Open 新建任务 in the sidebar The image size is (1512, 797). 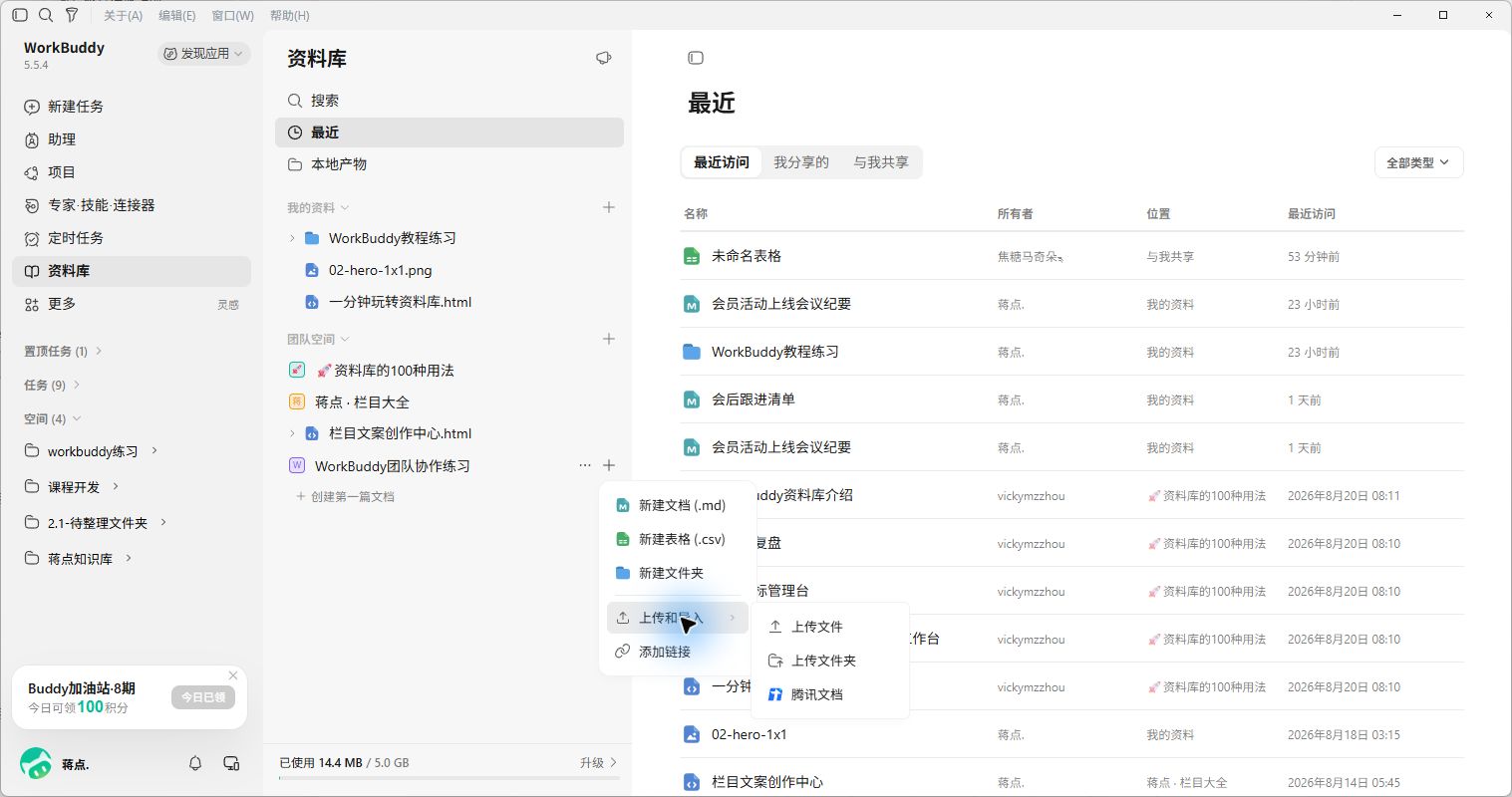tap(132, 107)
